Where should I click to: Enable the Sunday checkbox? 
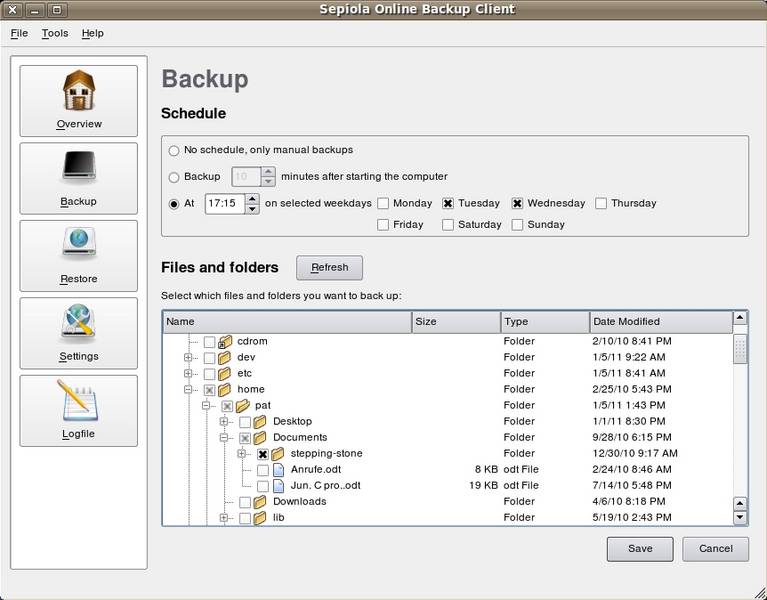point(517,225)
